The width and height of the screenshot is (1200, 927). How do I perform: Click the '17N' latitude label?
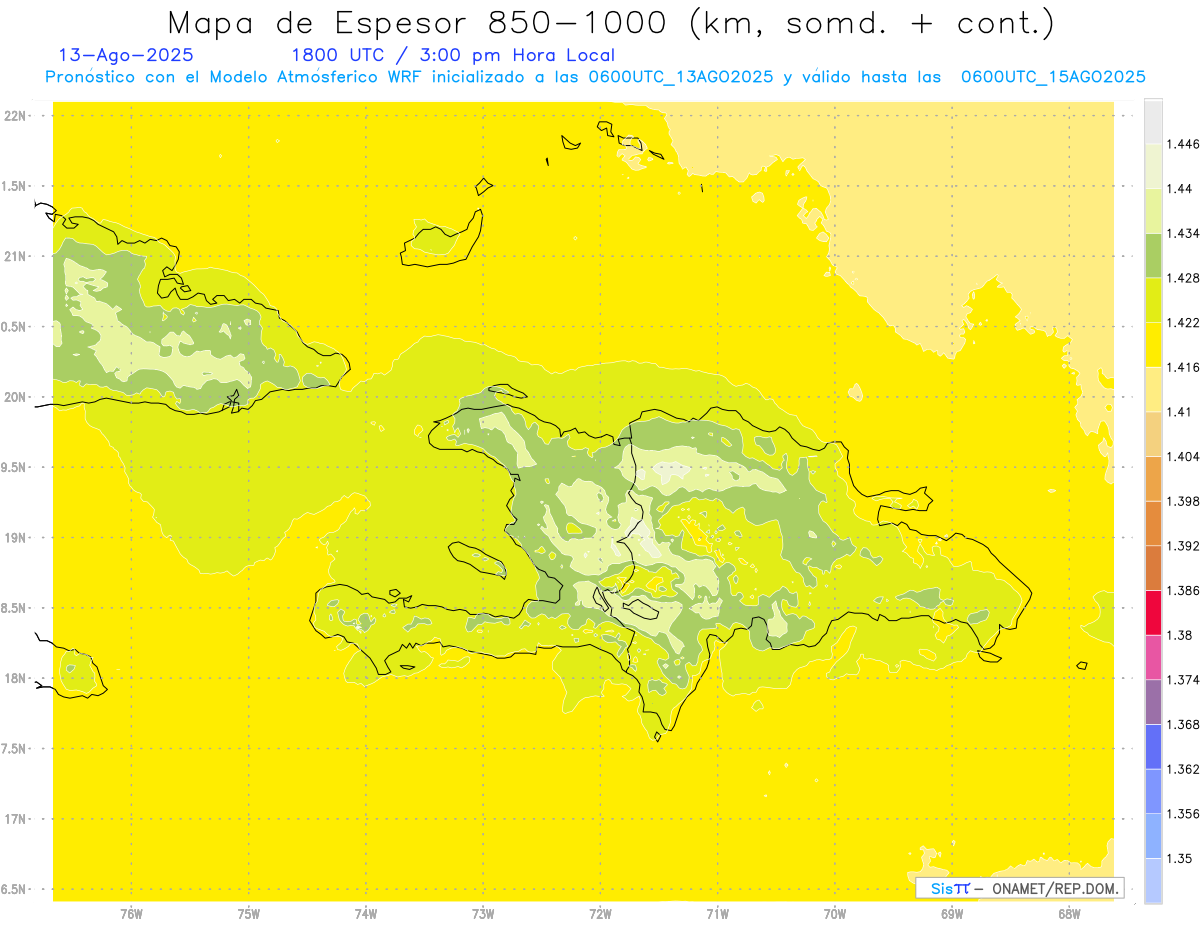(17, 820)
